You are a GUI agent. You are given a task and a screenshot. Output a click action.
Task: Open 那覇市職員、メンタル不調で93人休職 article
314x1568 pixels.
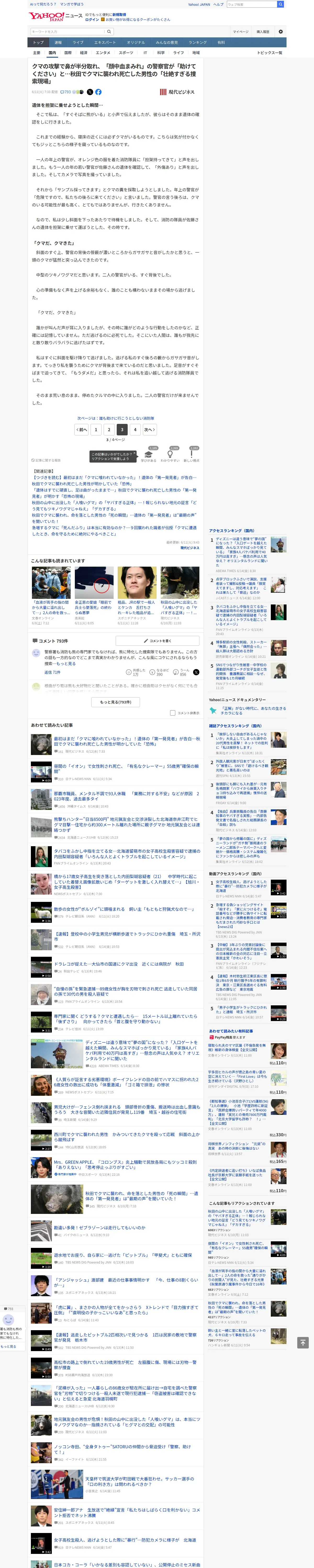pos(126,796)
